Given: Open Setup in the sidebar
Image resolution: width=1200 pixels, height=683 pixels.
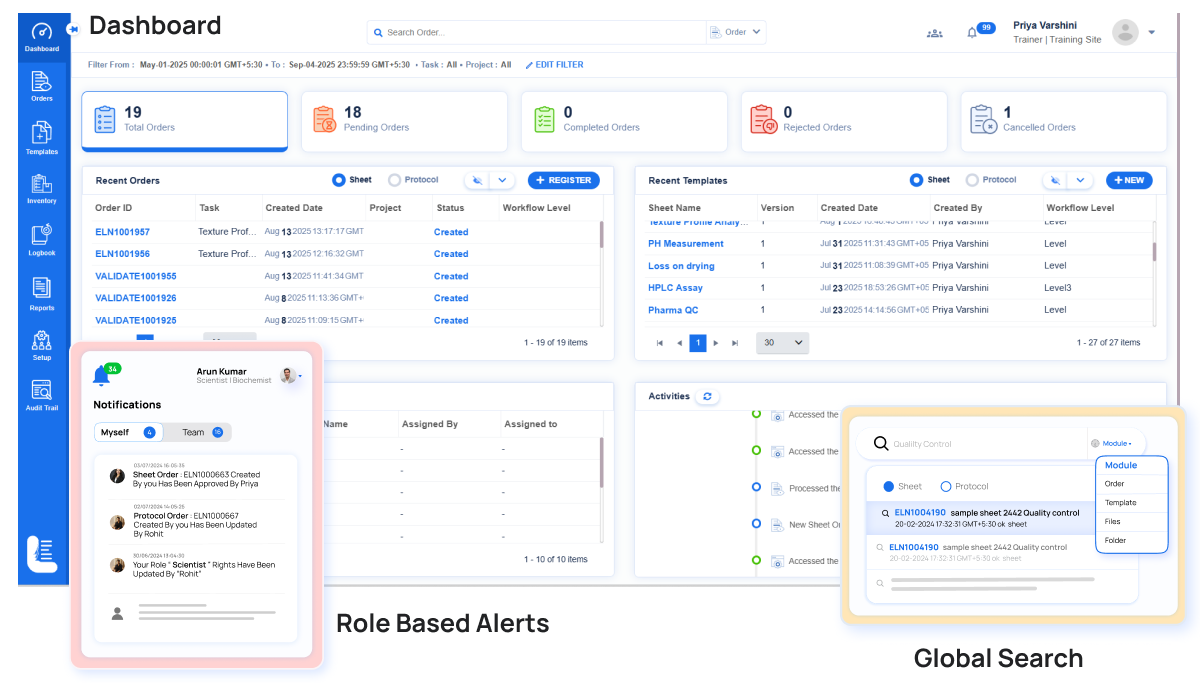Looking at the screenshot, I should pos(42,345).
